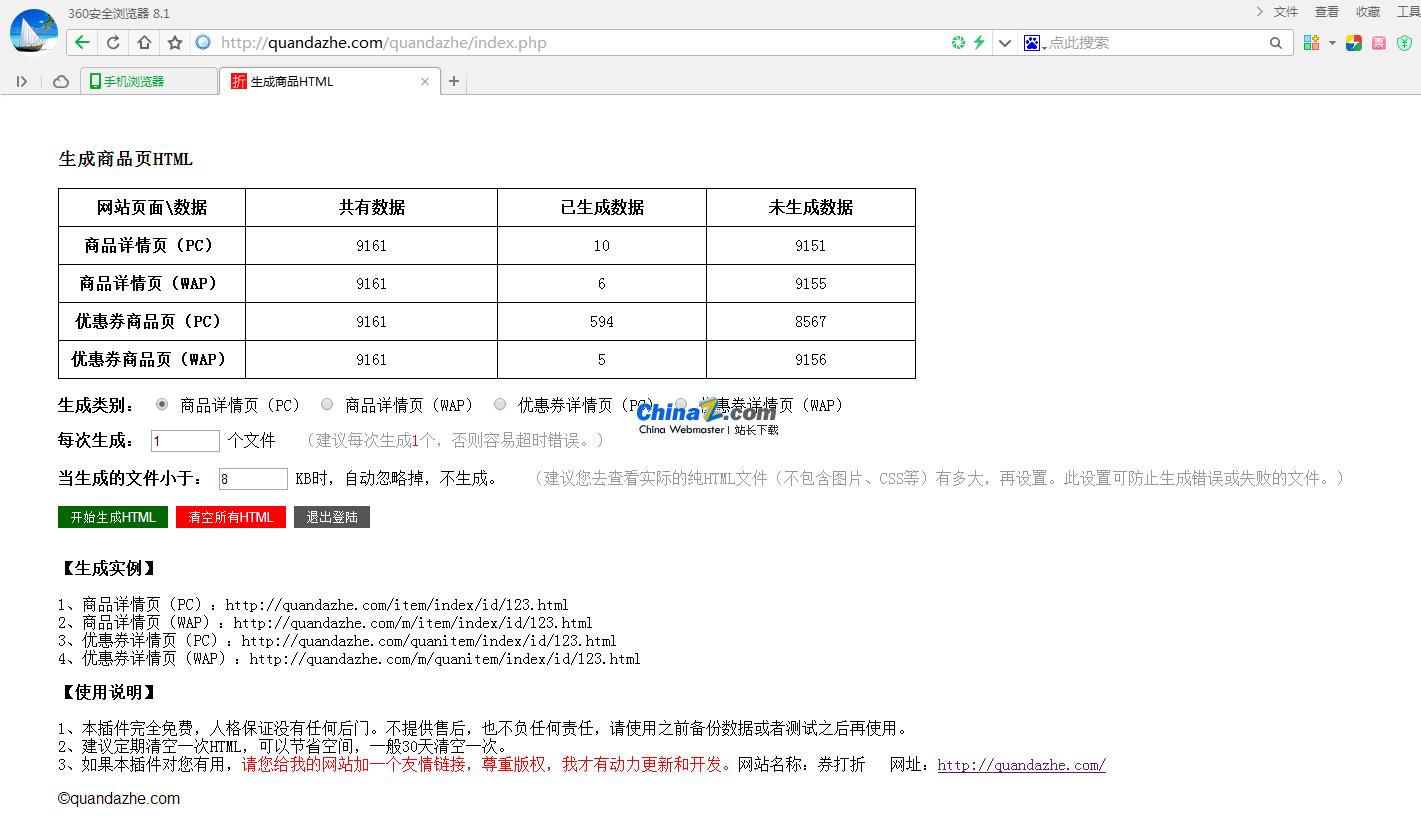Click the 优惠券商品页（WAP） row header

[152, 359]
